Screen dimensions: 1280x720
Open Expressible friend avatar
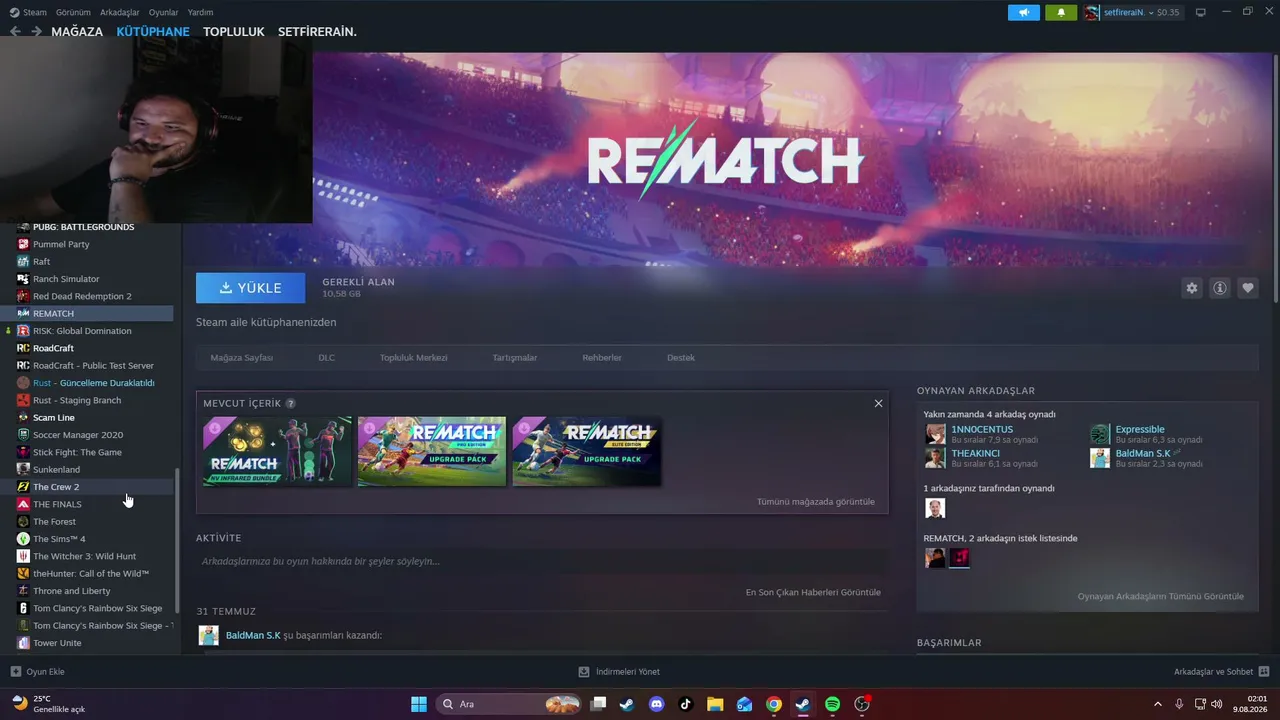pyautogui.click(x=1100, y=434)
